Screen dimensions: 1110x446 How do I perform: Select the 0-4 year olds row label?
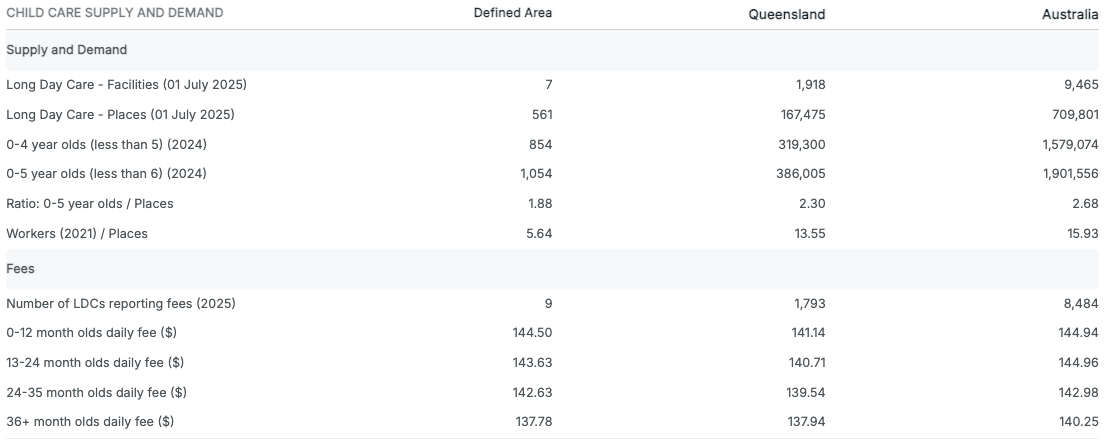107,144
